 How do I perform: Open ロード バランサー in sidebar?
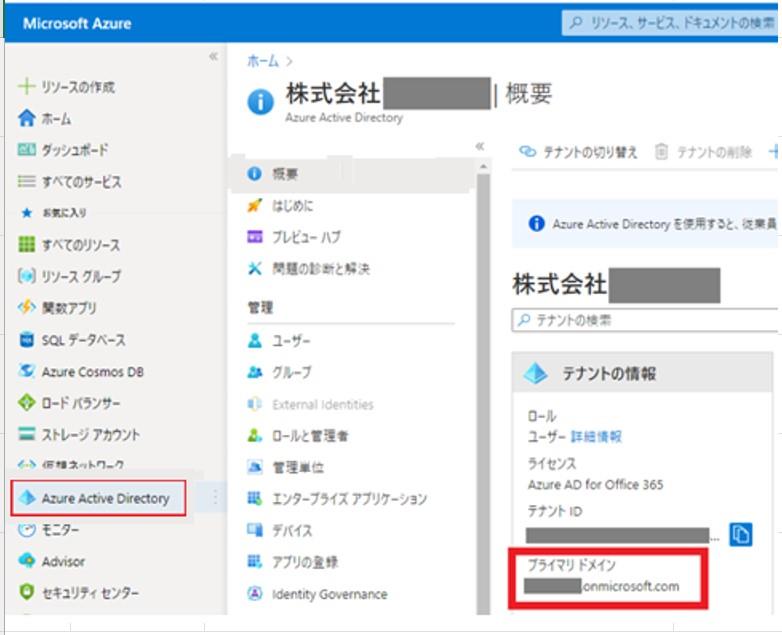pyautogui.click(x=69, y=403)
